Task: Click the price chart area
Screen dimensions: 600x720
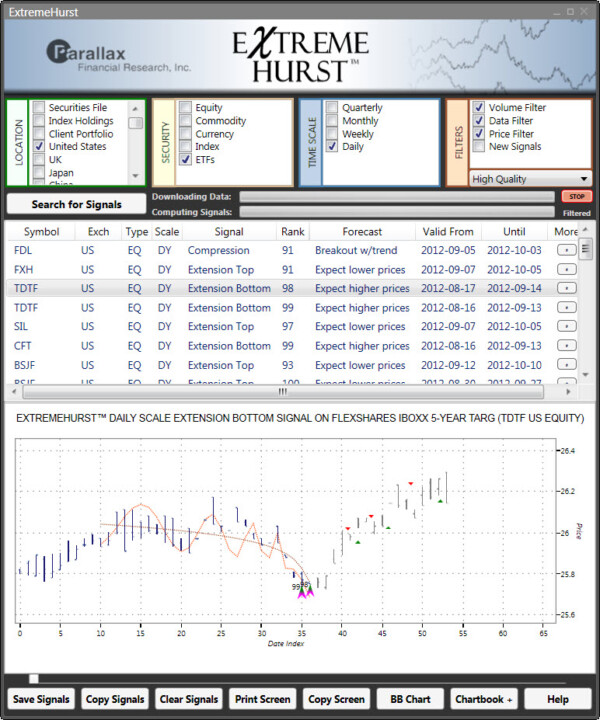Action: (x=286, y=530)
